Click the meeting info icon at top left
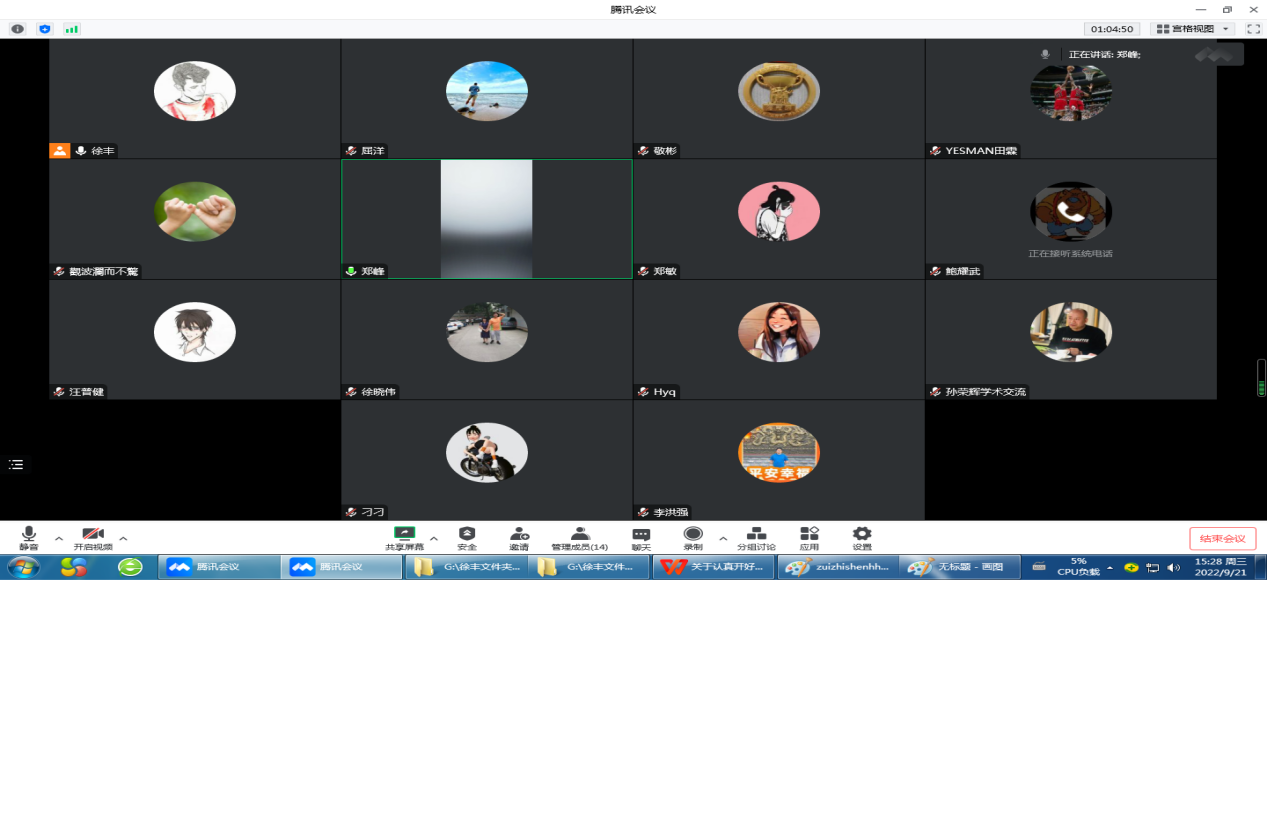Viewport: 1267px width, 817px height. [x=17, y=29]
